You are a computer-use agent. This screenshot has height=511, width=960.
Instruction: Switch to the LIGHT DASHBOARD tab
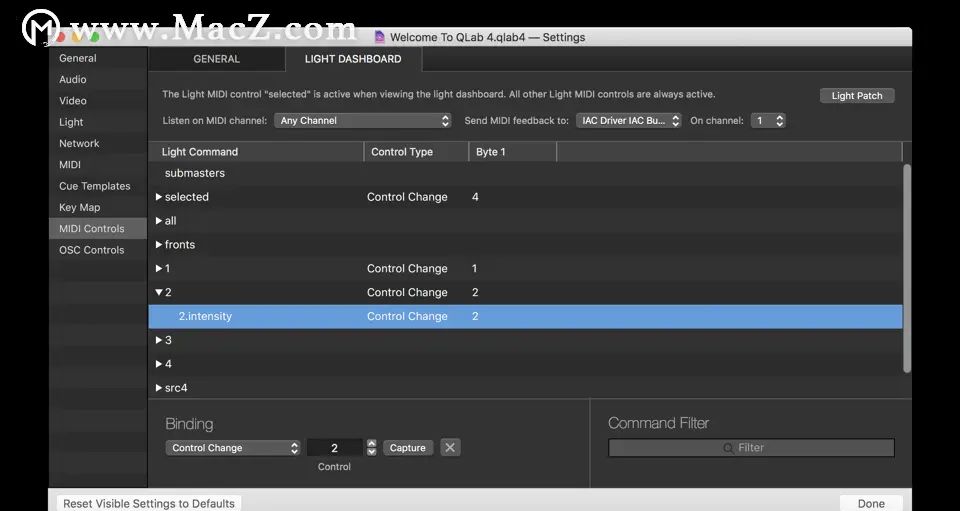pos(353,59)
